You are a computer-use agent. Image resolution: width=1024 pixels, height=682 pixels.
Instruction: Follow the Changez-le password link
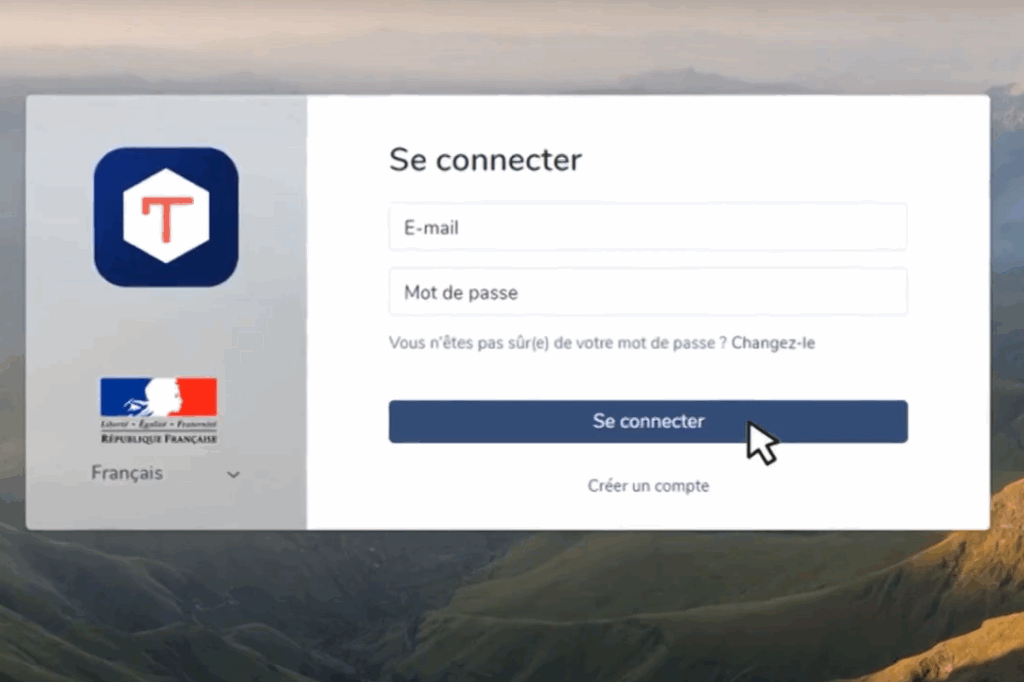773,343
